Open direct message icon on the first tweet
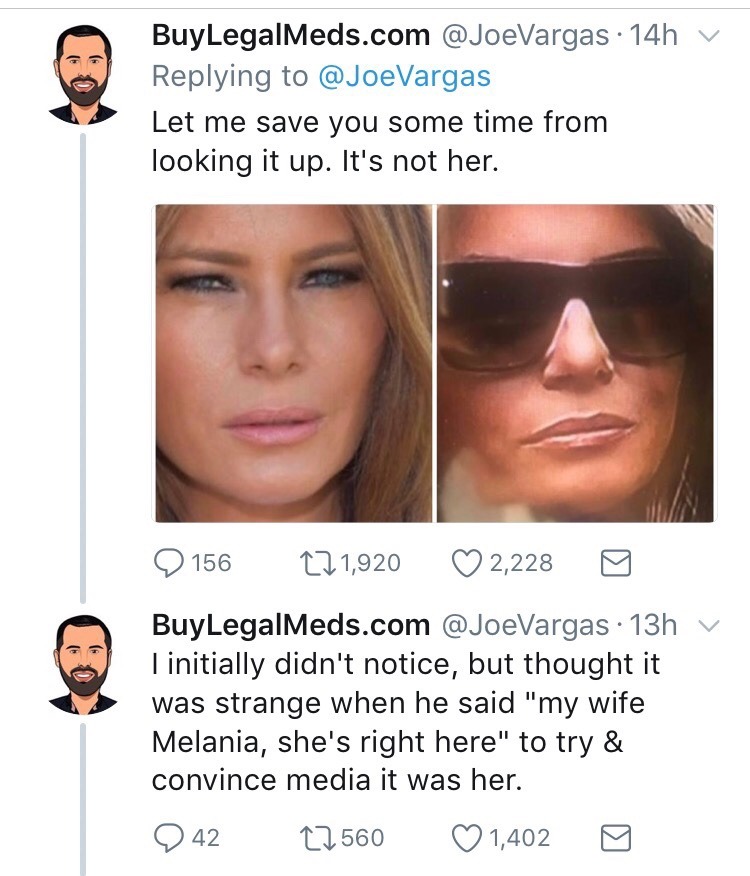Viewport: 750px width, 876px height. [x=611, y=563]
